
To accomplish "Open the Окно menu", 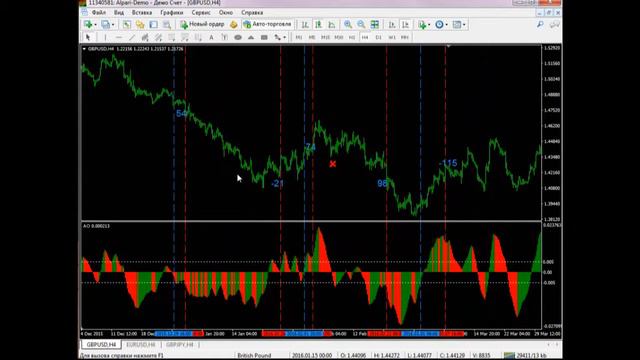I will click(226, 13).
